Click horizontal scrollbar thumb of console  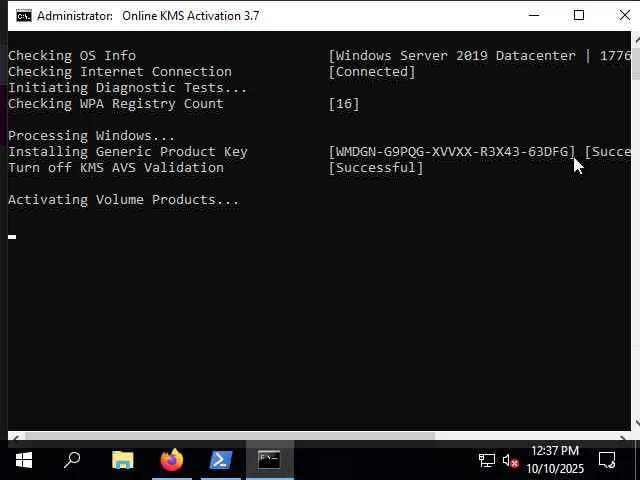[230, 436]
